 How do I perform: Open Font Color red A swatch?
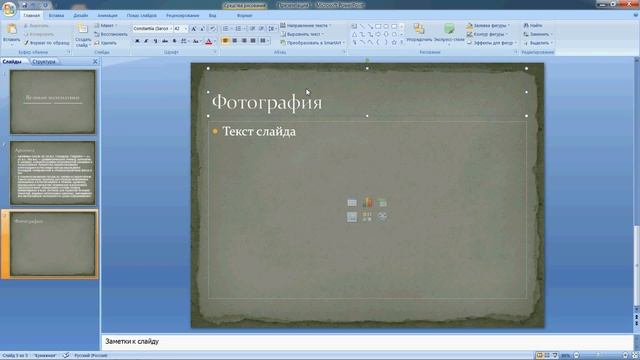208,41
